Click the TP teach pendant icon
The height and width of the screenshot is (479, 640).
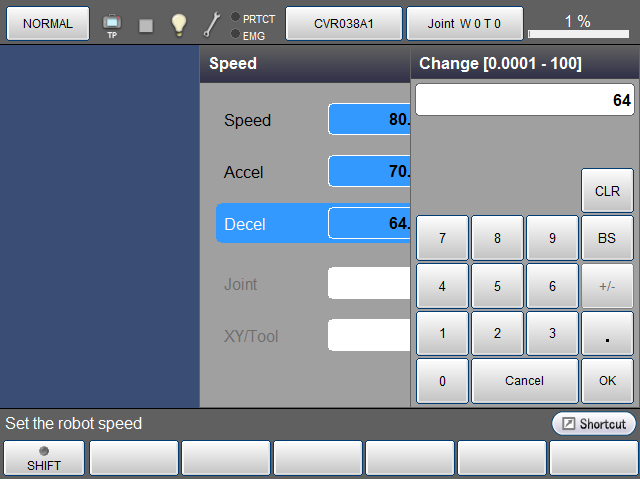click(x=112, y=24)
